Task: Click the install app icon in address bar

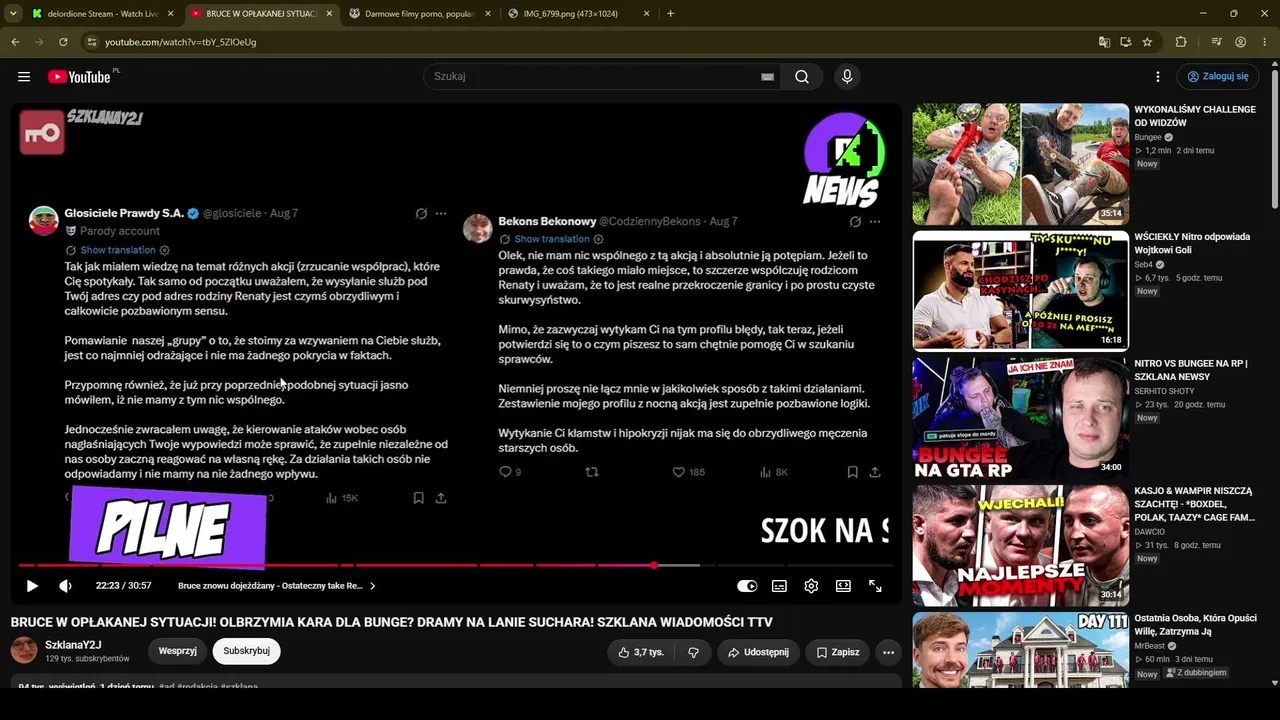Action: (1126, 42)
